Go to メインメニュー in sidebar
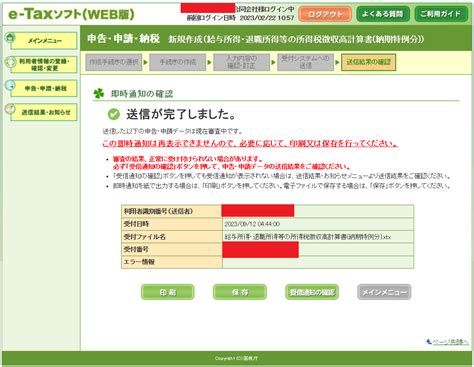This screenshot has height=367, width=474. [44, 41]
